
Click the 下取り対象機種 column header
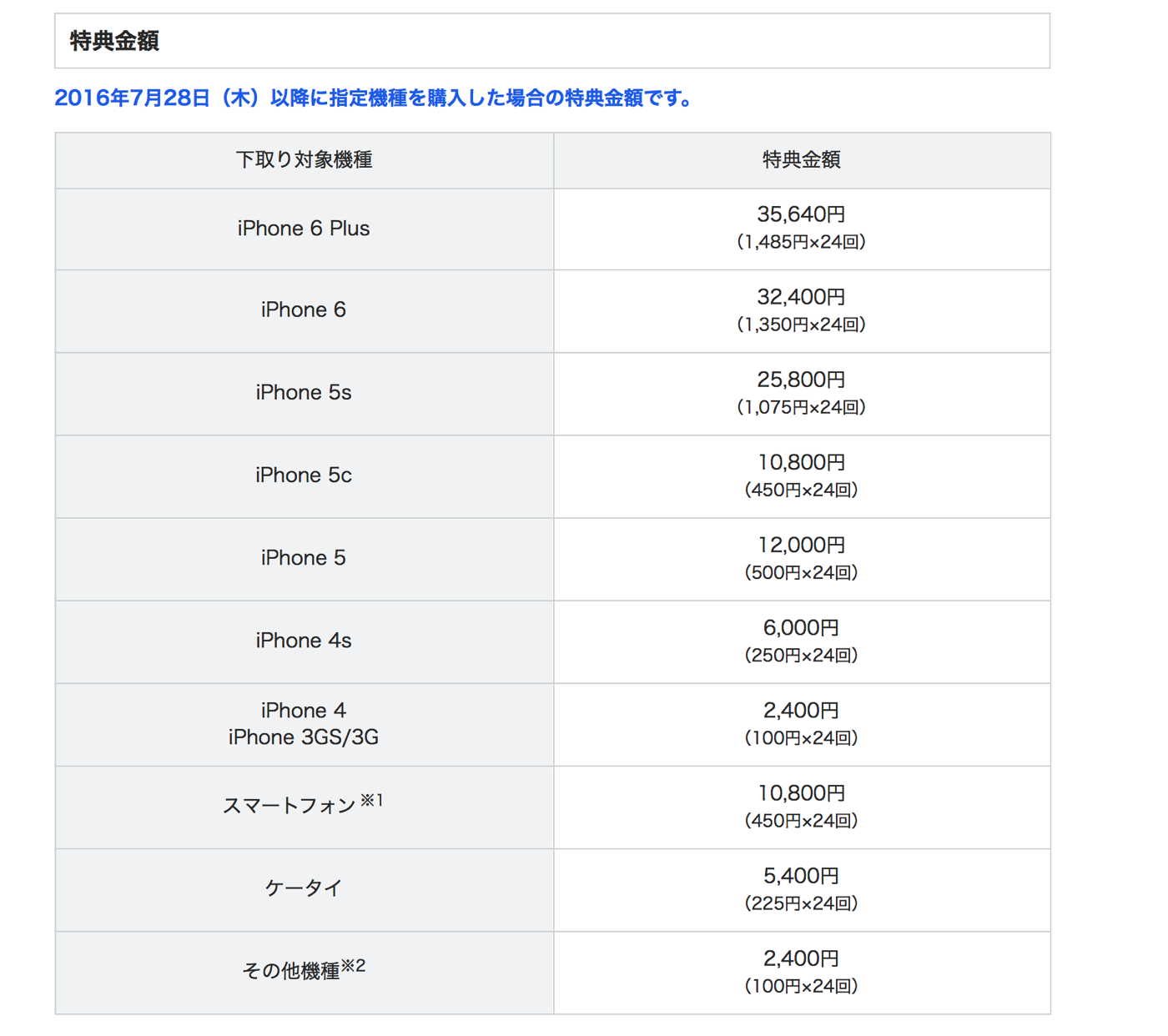304,160
